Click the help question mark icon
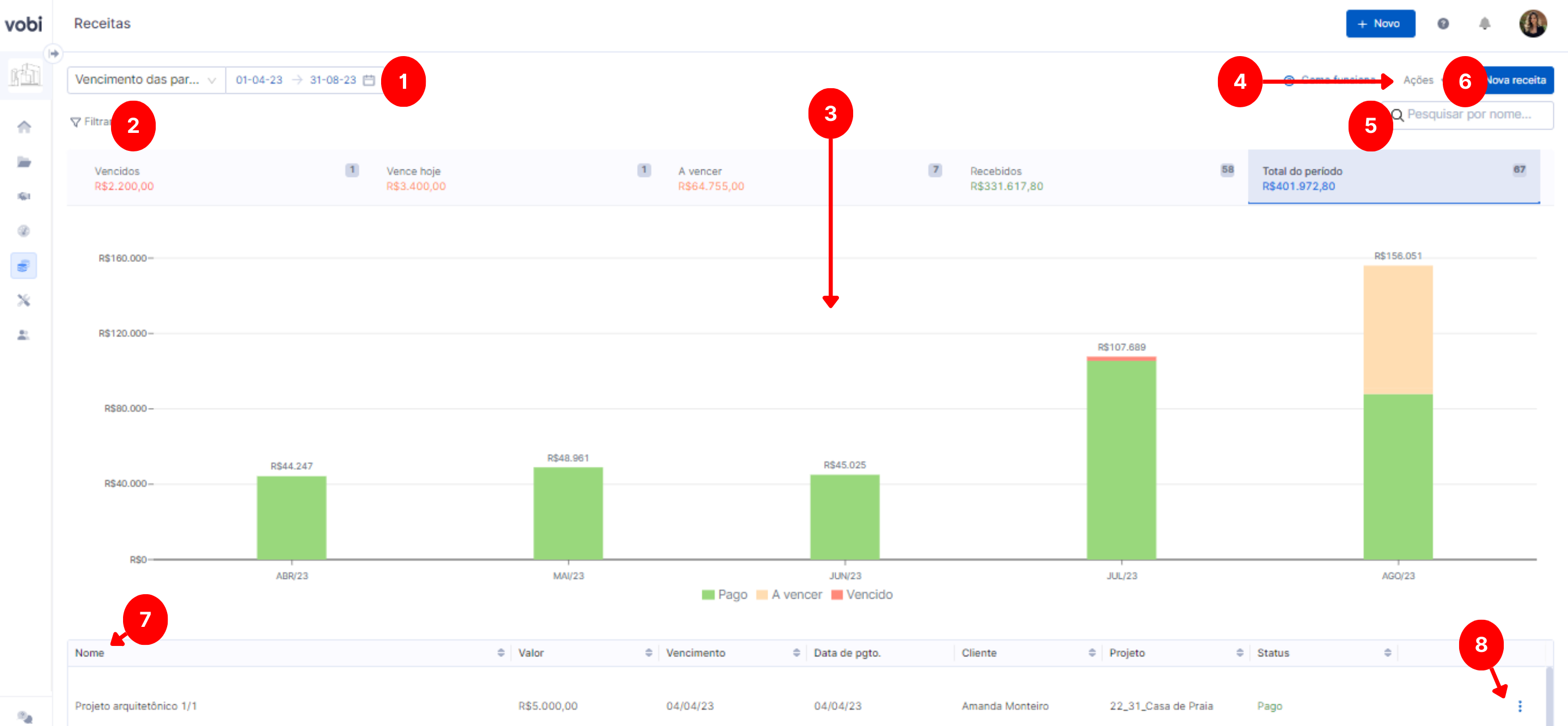Screen dimensions: 1568x726 (1443, 24)
